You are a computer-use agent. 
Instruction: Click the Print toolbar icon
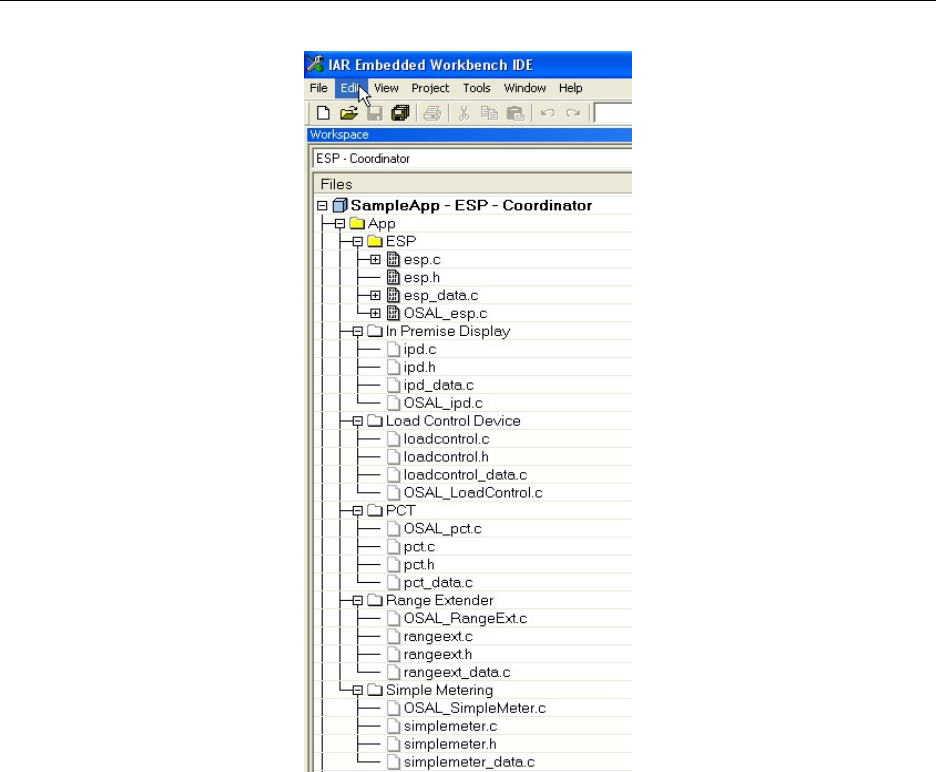click(432, 113)
